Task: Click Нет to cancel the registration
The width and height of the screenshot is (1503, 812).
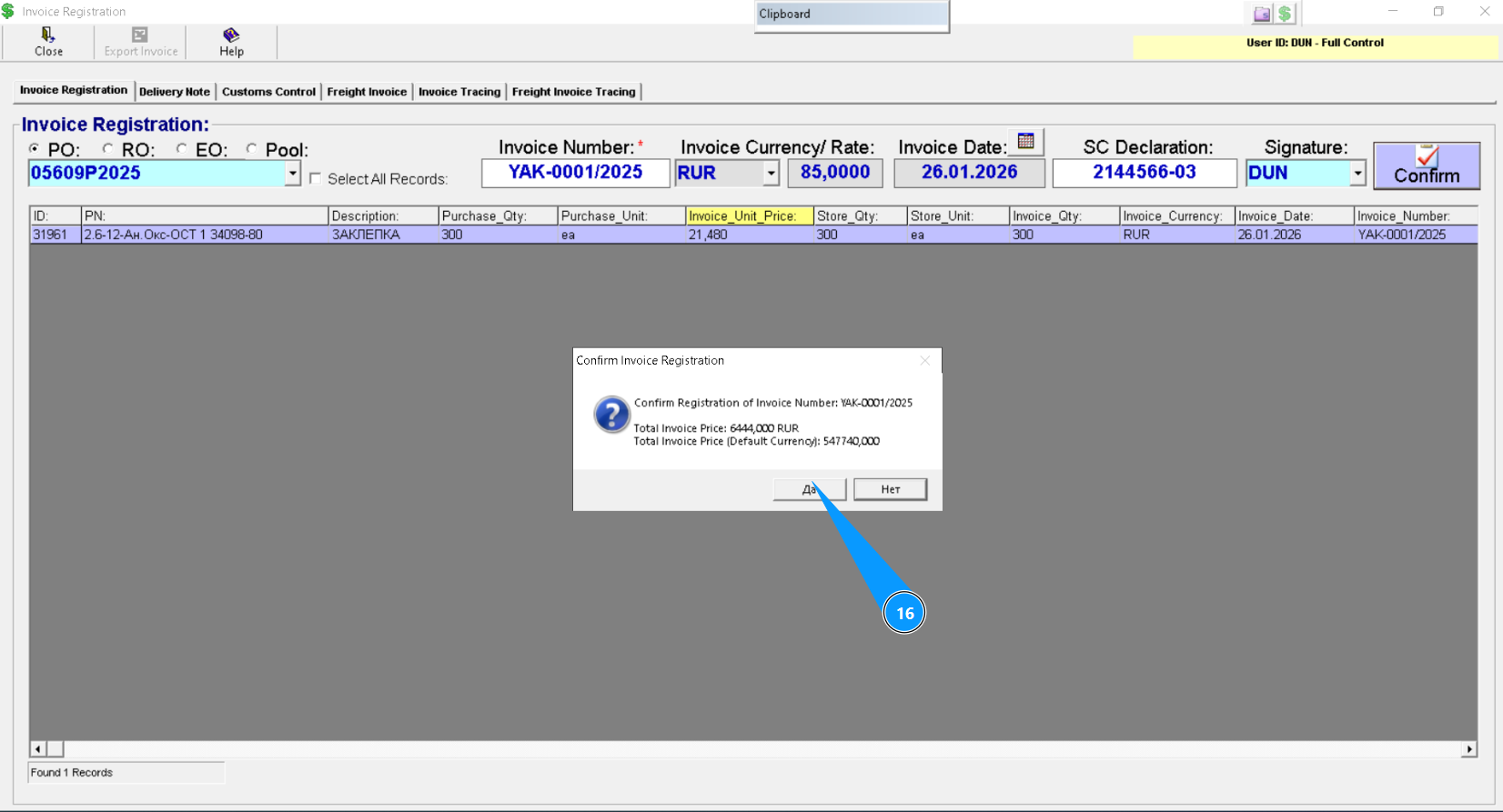Action: point(891,489)
